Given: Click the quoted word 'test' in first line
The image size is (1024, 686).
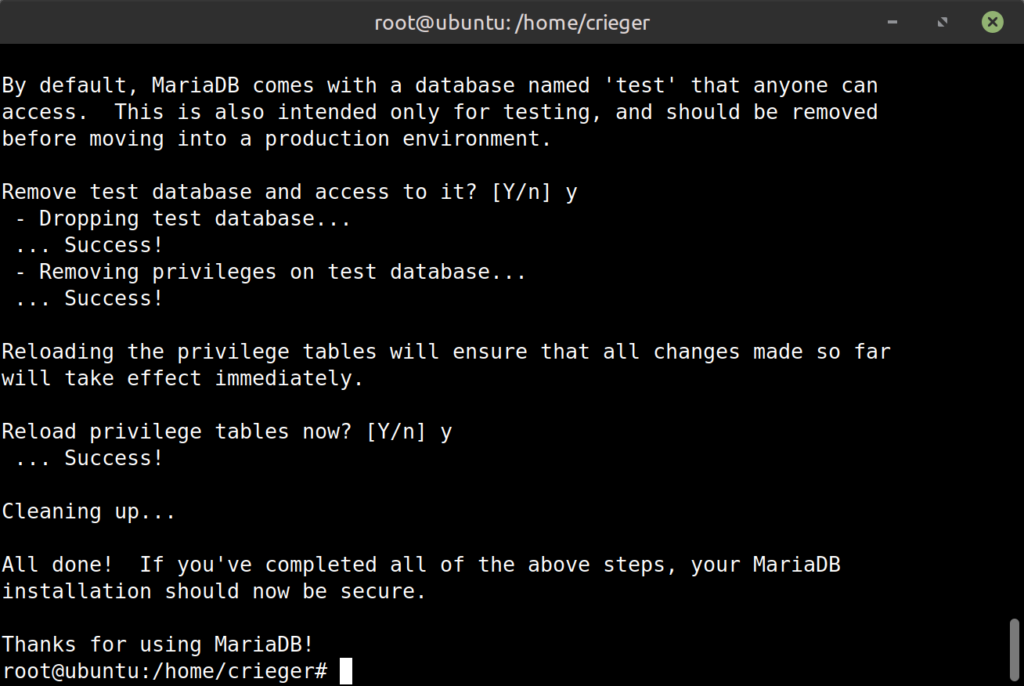Looking at the screenshot, I should [640, 85].
